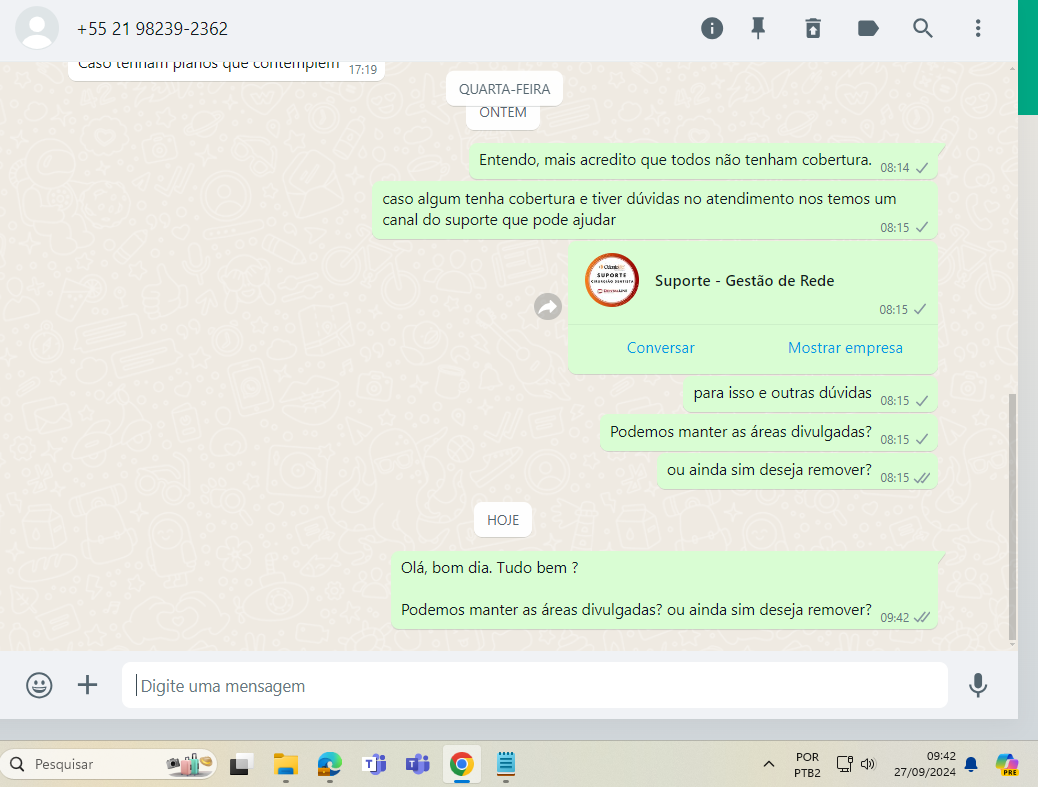Open the Notepad app in taskbar
1038x787 pixels.
click(x=506, y=764)
